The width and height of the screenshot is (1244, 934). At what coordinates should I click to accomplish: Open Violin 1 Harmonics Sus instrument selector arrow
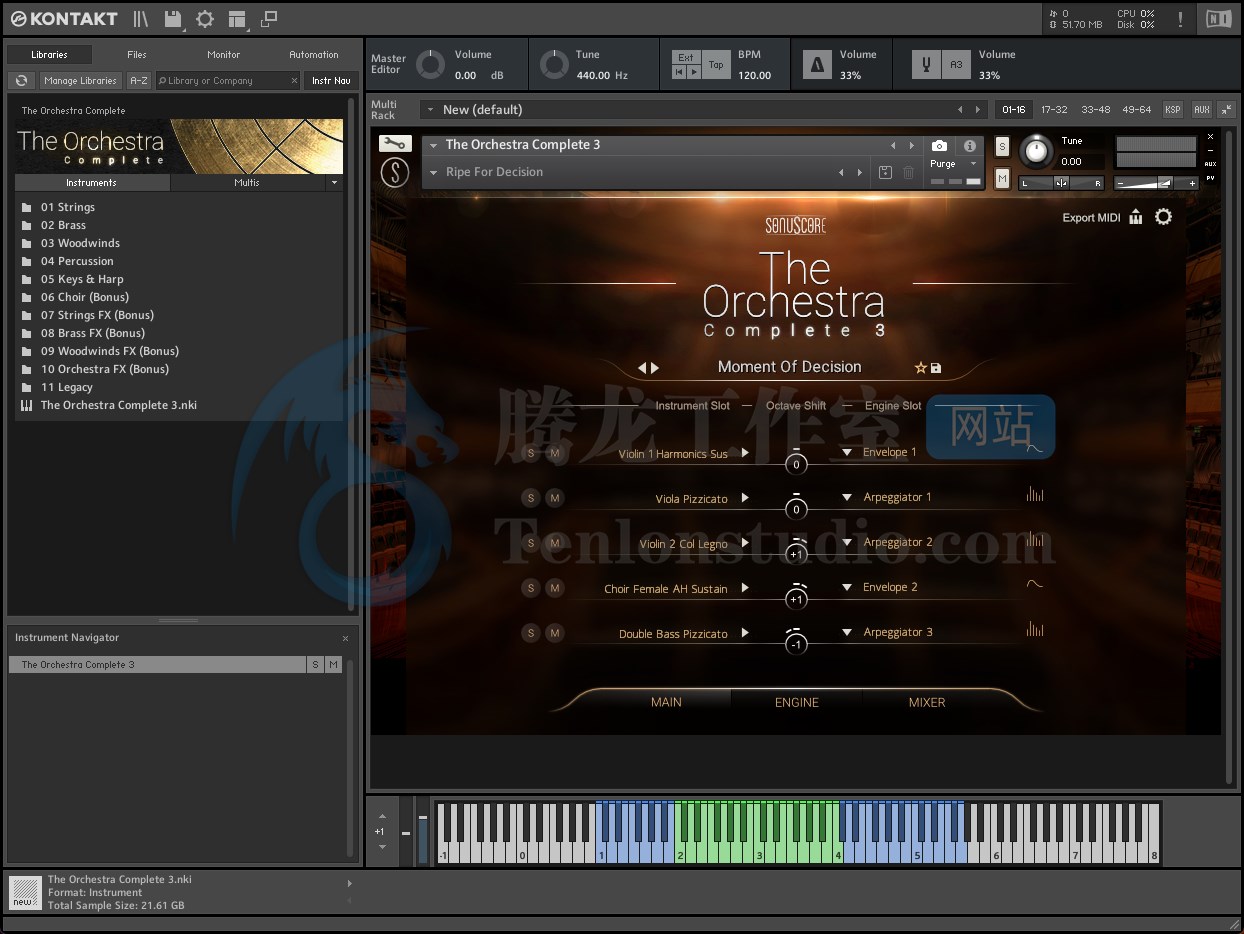(745, 453)
